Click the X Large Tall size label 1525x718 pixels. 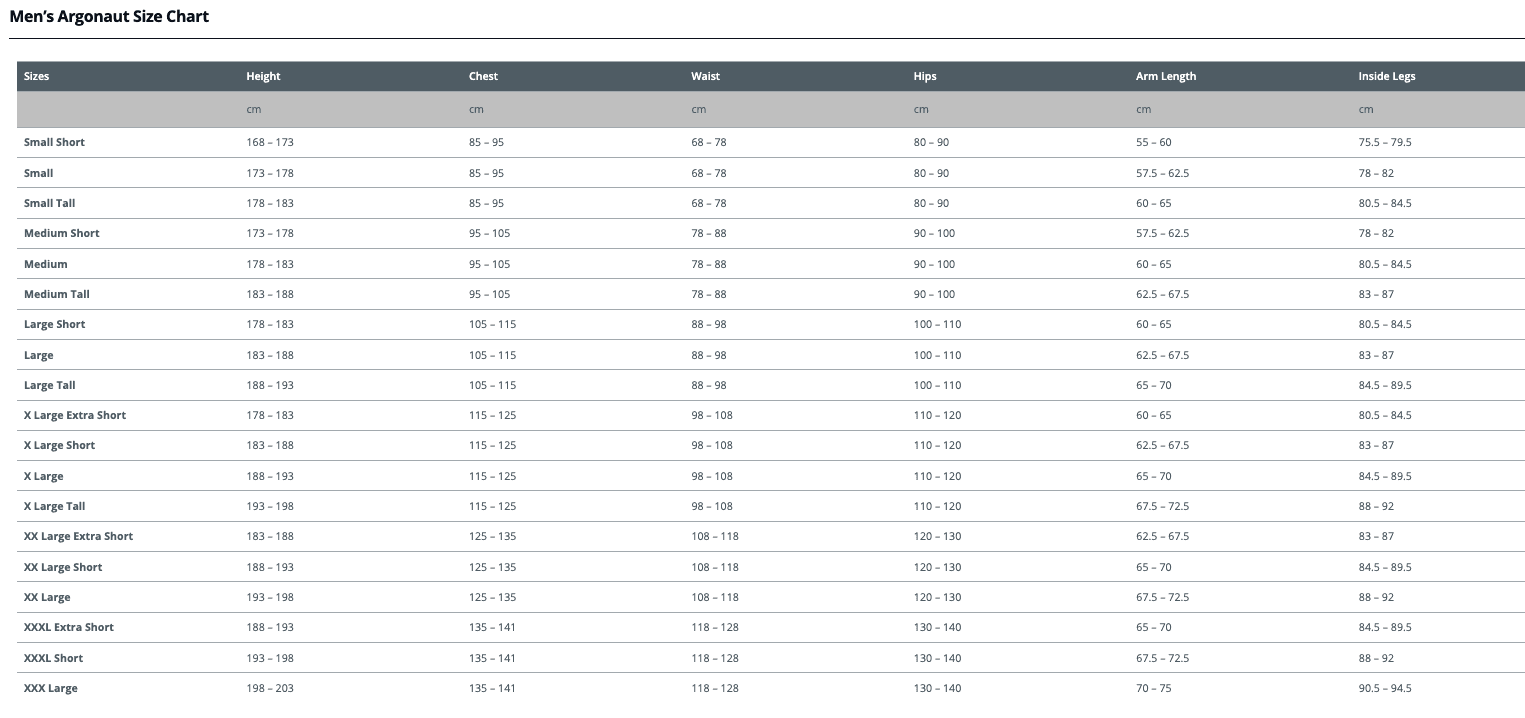pos(55,506)
